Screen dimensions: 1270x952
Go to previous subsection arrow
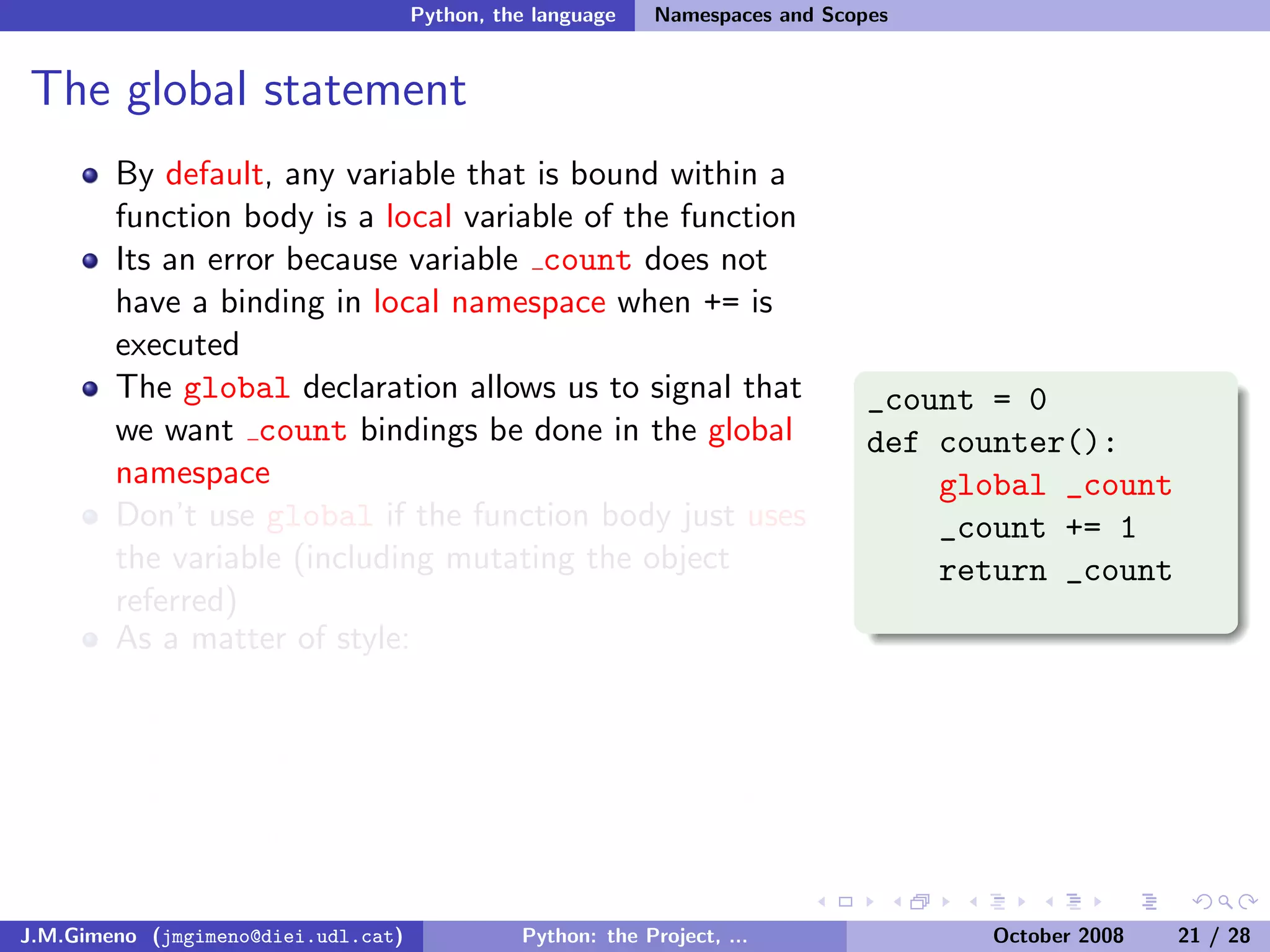pyautogui.click(x=974, y=902)
